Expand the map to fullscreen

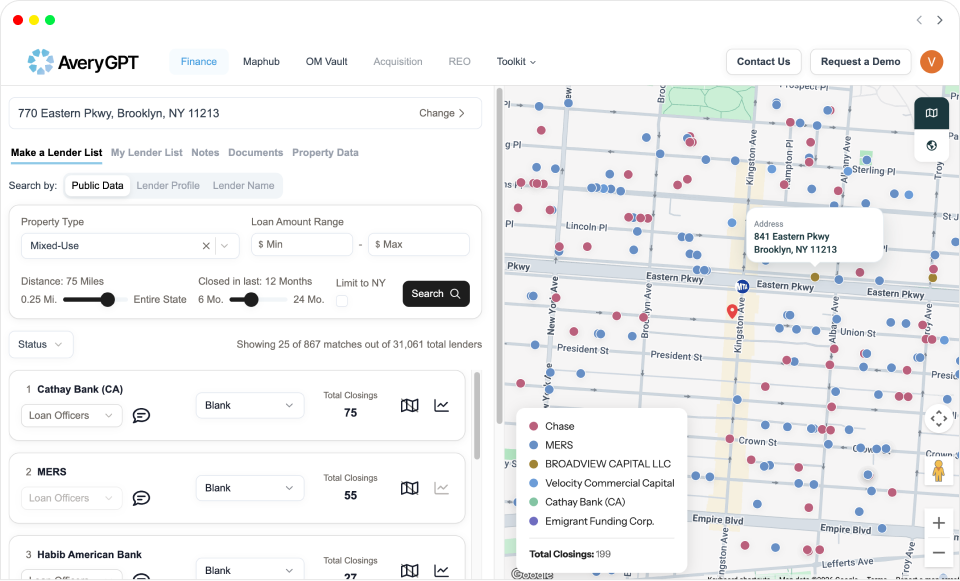[x=938, y=419]
